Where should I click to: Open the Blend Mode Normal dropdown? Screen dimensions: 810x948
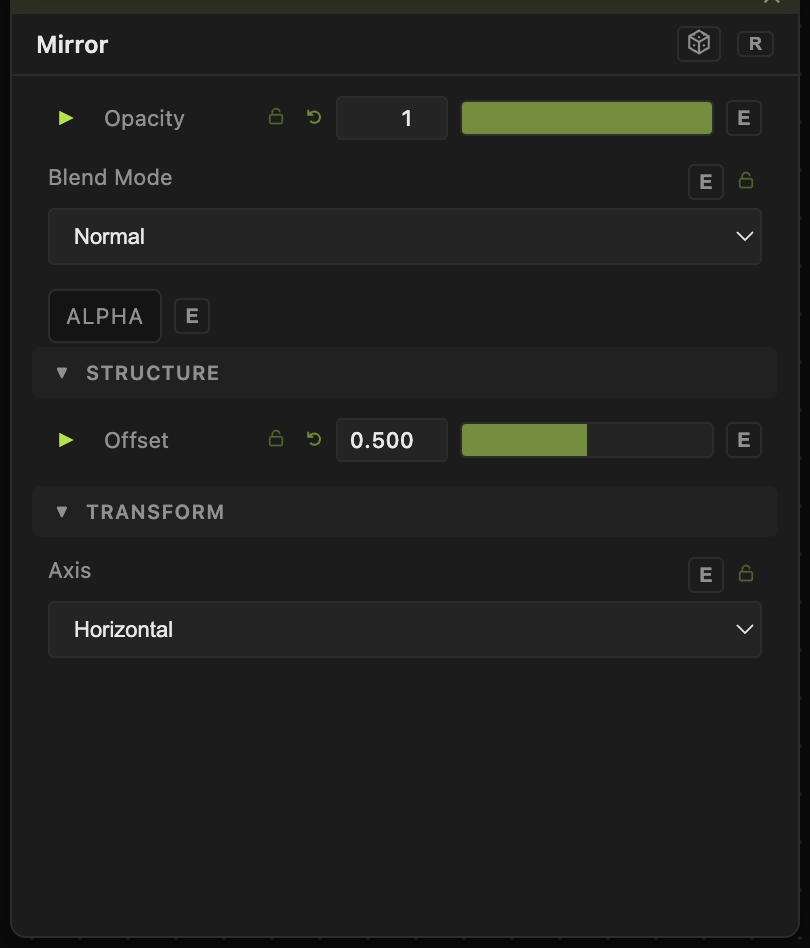(405, 236)
